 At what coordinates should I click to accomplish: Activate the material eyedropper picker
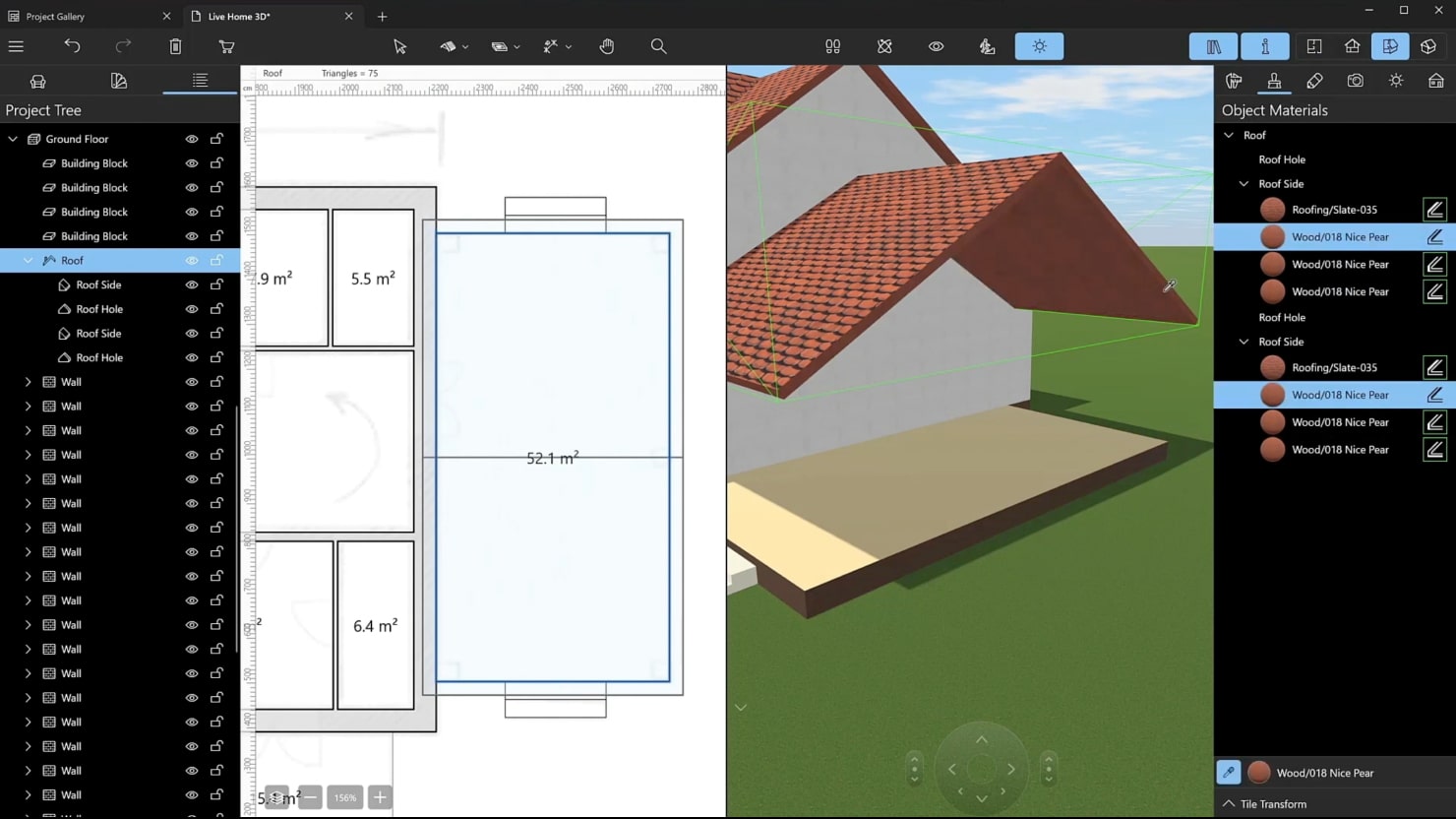pyautogui.click(x=1229, y=773)
